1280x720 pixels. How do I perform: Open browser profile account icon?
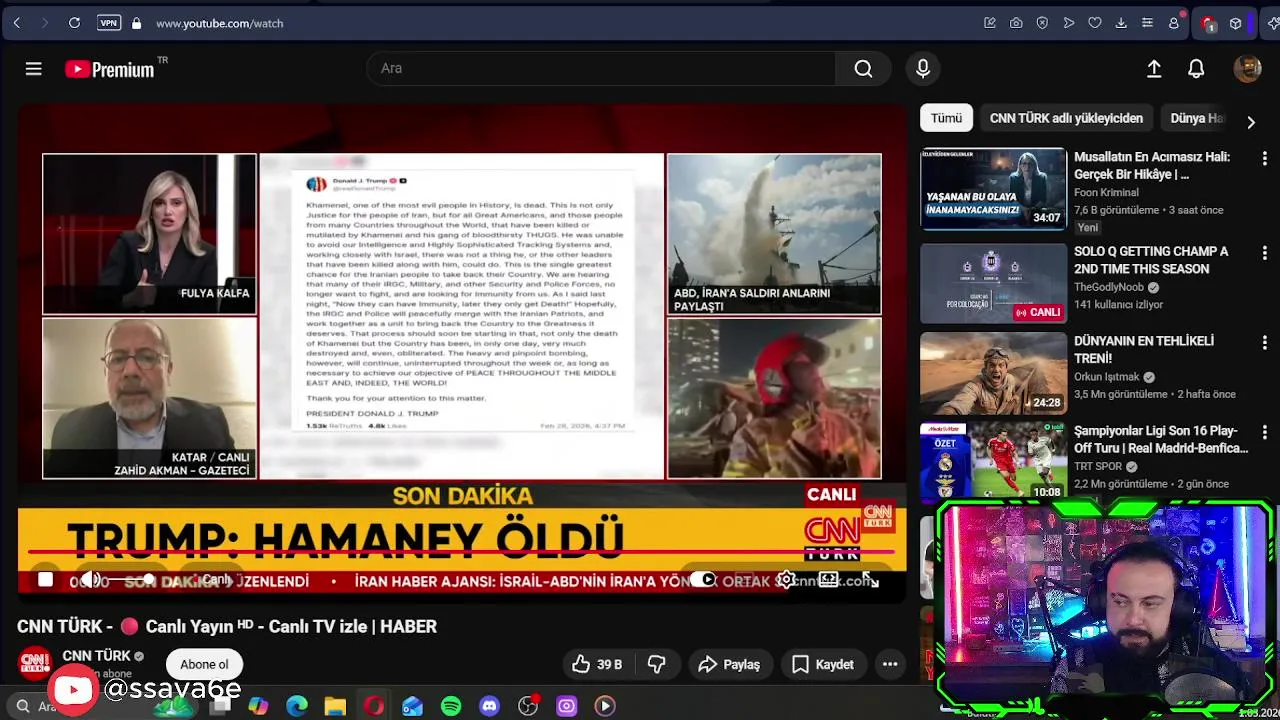click(x=1174, y=23)
